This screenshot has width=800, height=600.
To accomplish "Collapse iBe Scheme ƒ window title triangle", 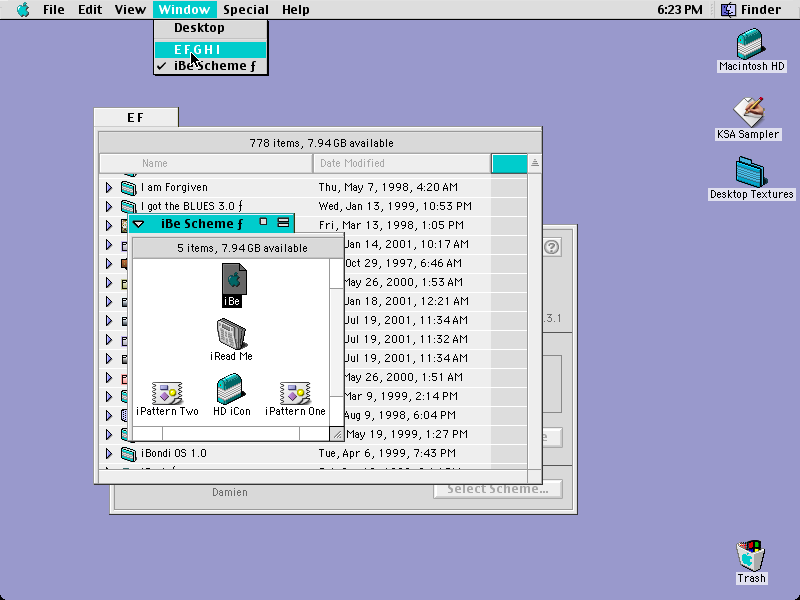I will point(138,224).
